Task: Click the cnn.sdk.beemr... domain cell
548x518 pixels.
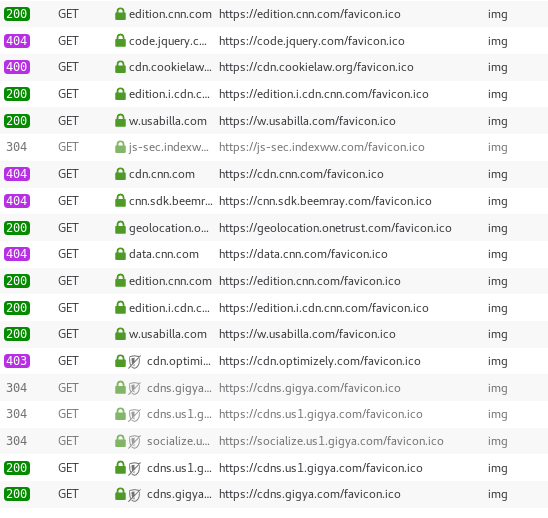Action: 171,201
